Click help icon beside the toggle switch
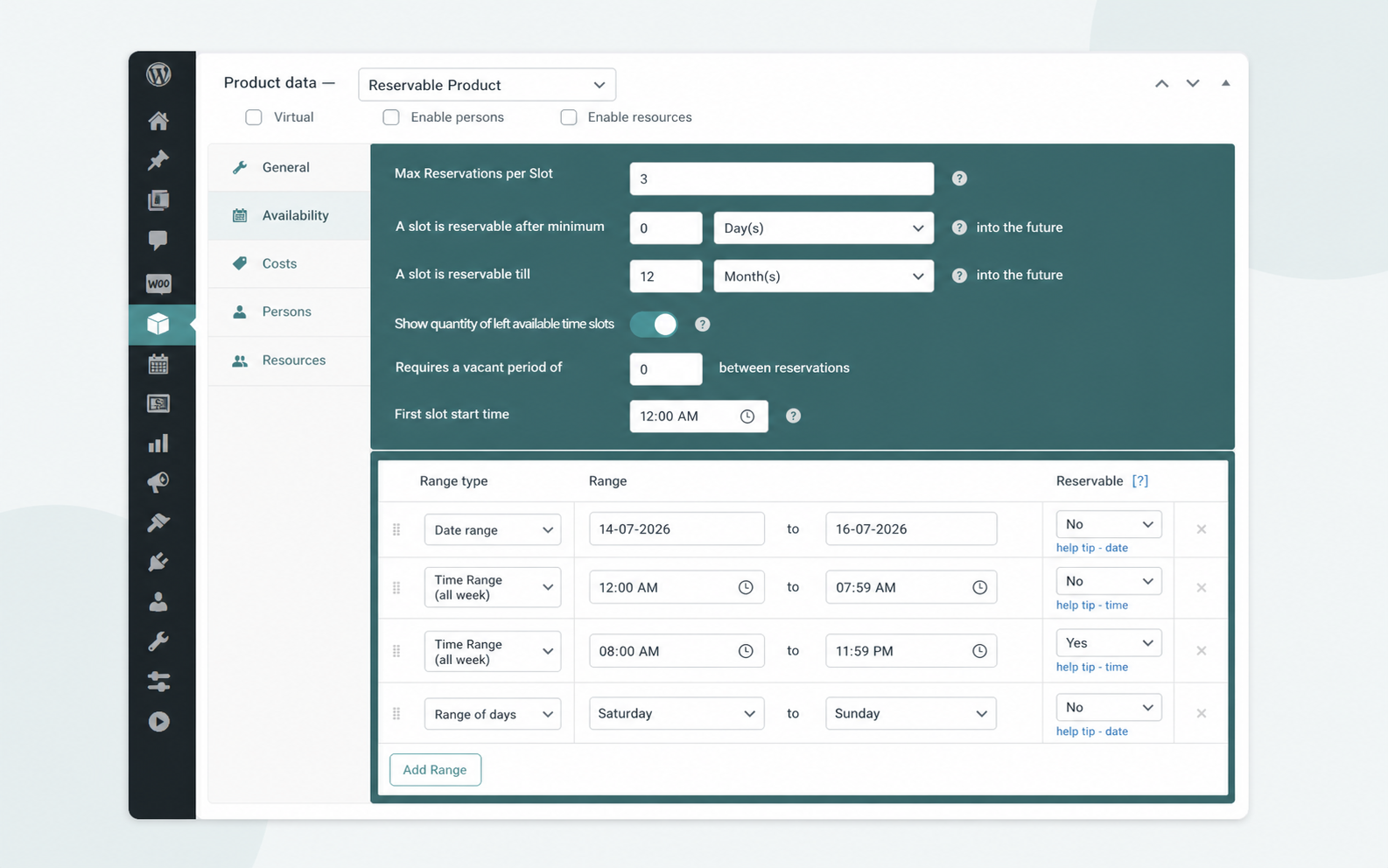The width and height of the screenshot is (1388, 868). point(702,325)
